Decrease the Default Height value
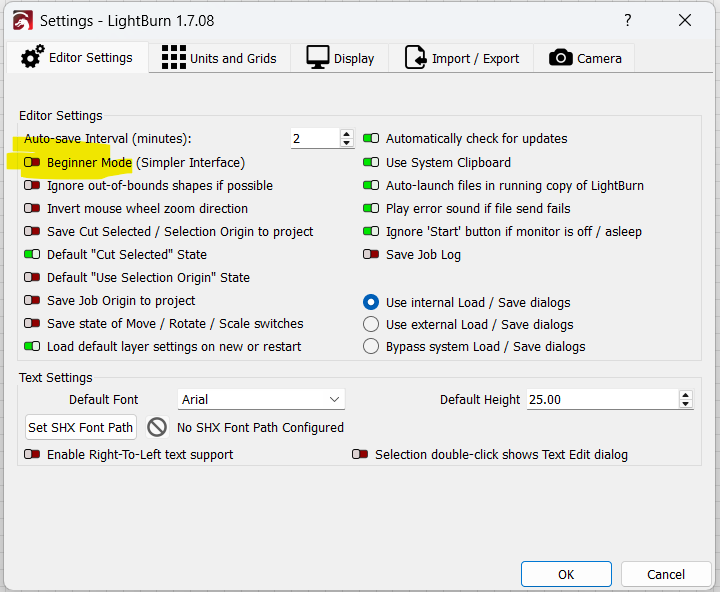The height and width of the screenshot is (592, 720). tap(686, 404)
